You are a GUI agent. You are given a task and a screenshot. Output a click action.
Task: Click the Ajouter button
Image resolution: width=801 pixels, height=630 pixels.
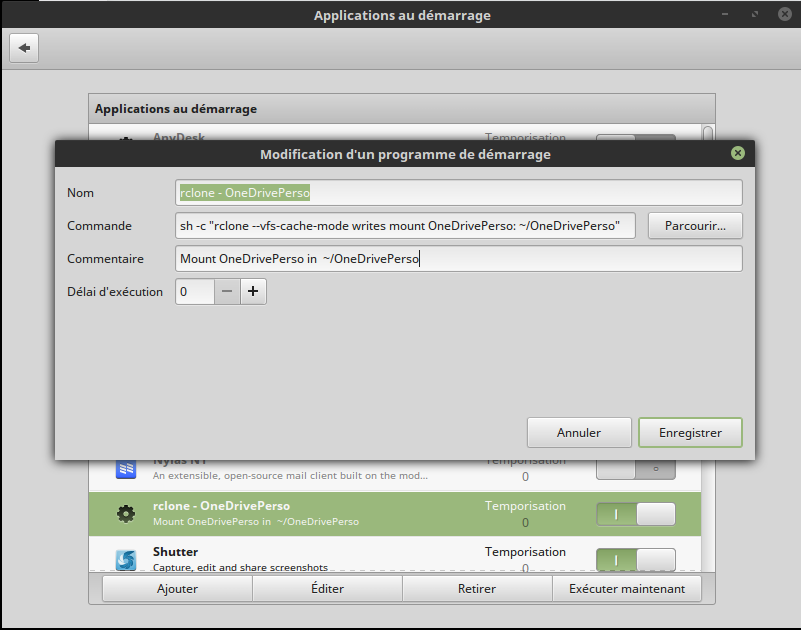[x=177, y=589]
